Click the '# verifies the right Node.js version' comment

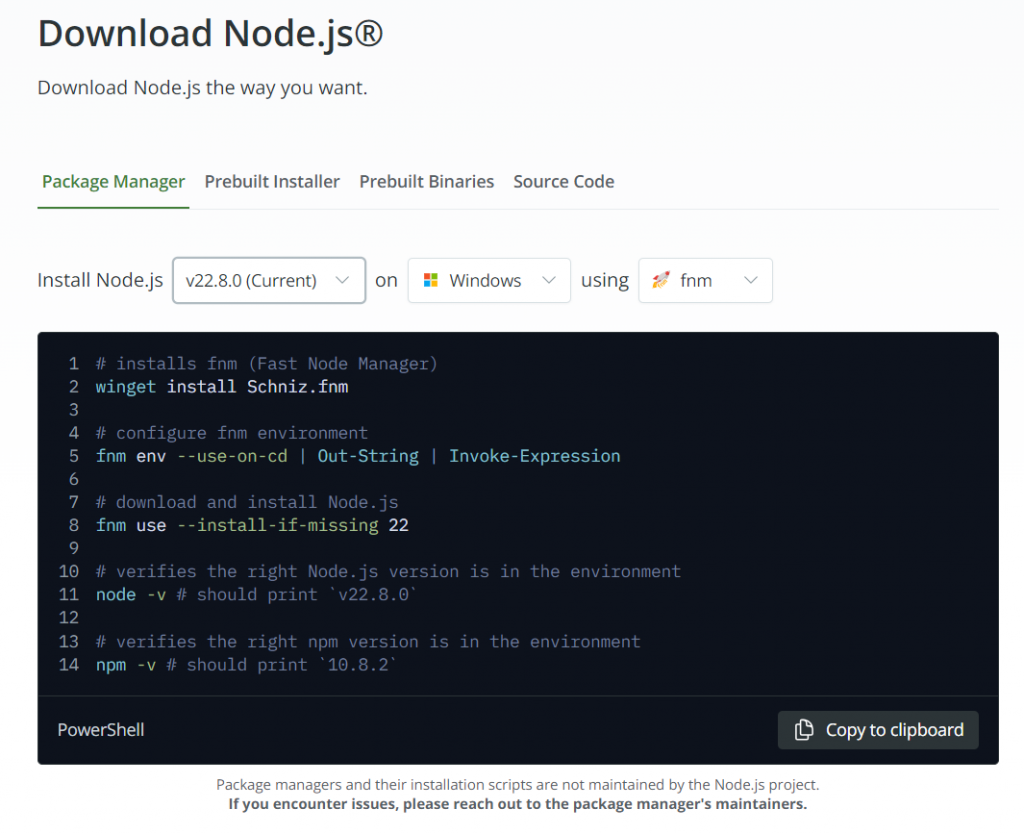pyautogui.click(x=388, y=571)
